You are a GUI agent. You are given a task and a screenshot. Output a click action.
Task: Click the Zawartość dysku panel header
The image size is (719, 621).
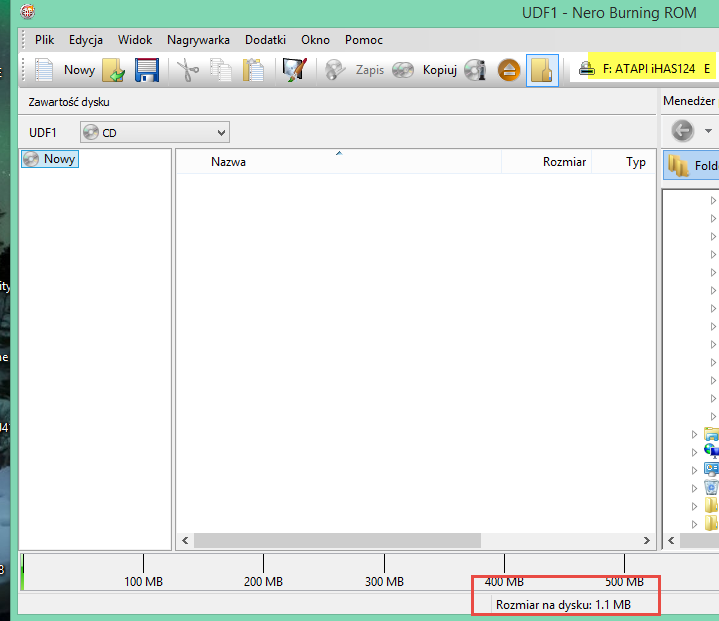coord(69,102)
